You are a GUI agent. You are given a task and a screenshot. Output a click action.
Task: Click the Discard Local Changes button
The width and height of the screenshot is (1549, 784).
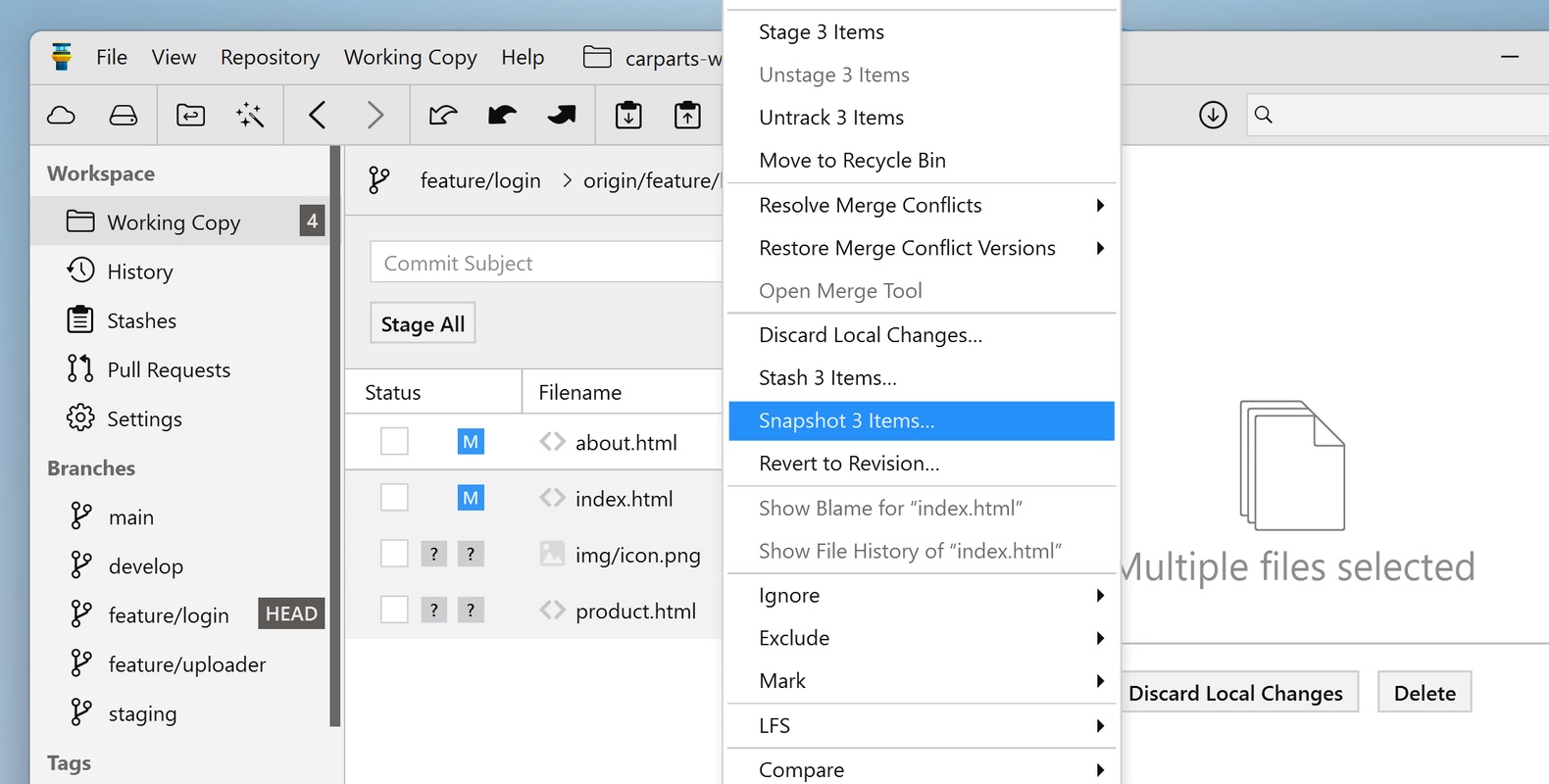pyautogui.click(x=1235, y=693)
